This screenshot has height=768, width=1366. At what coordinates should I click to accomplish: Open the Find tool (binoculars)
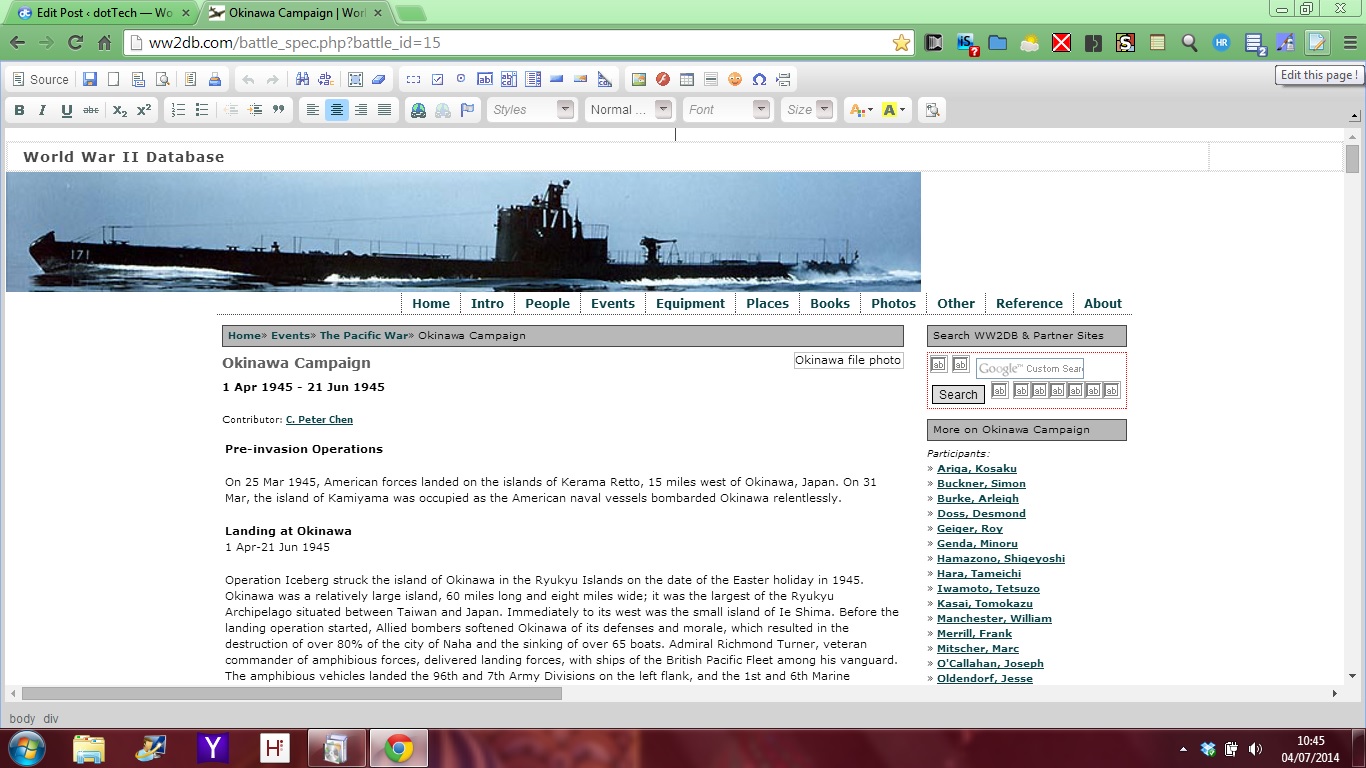click(302, 79)
